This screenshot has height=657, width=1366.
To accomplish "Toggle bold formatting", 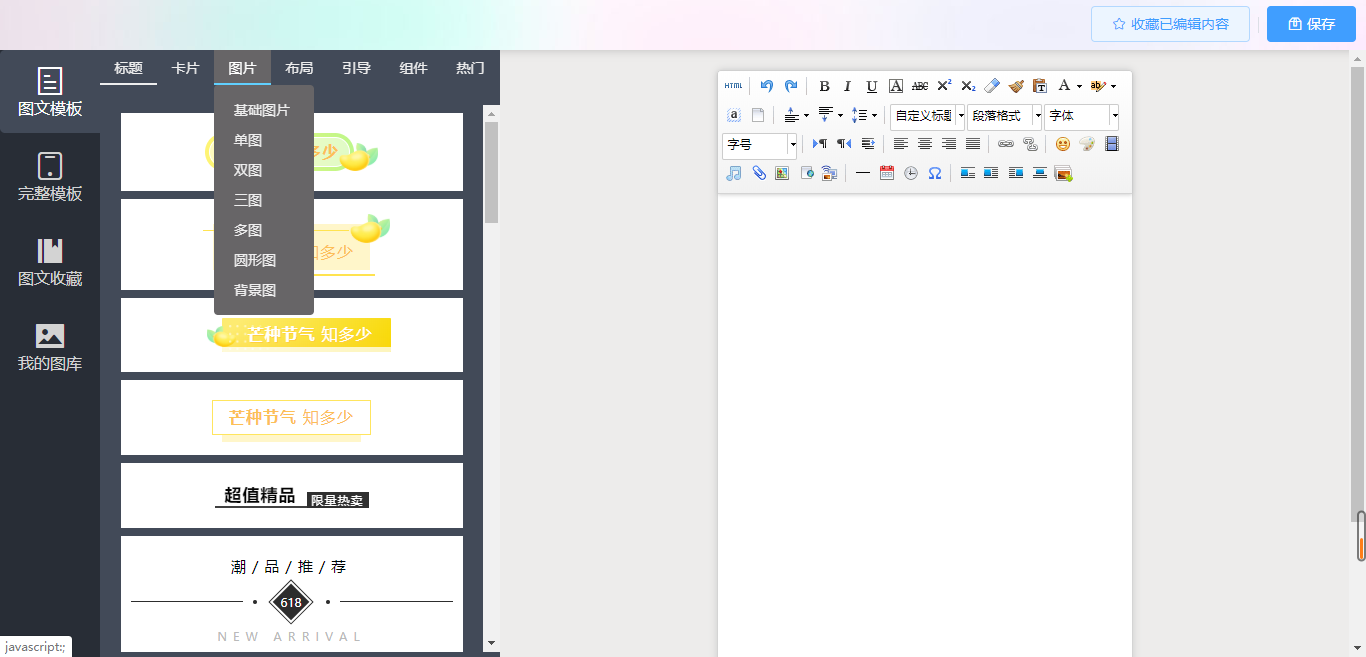I will pos(824,86).
